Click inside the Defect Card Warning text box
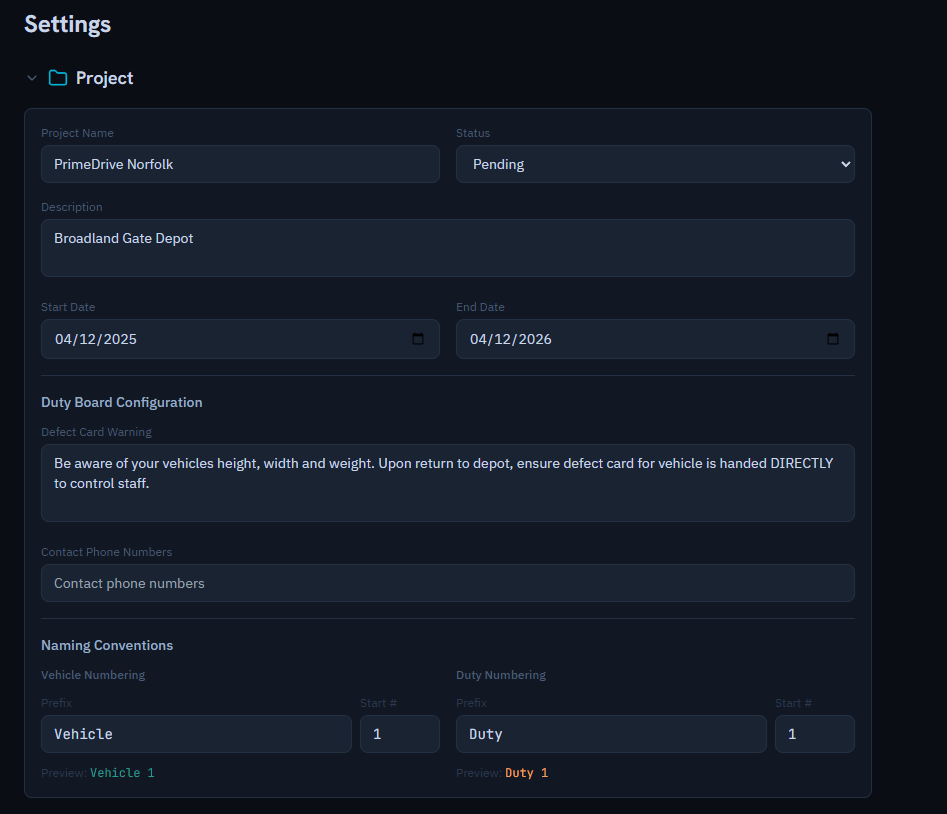The height and width of the screenshot is (814, 947). tap(447, 482)
